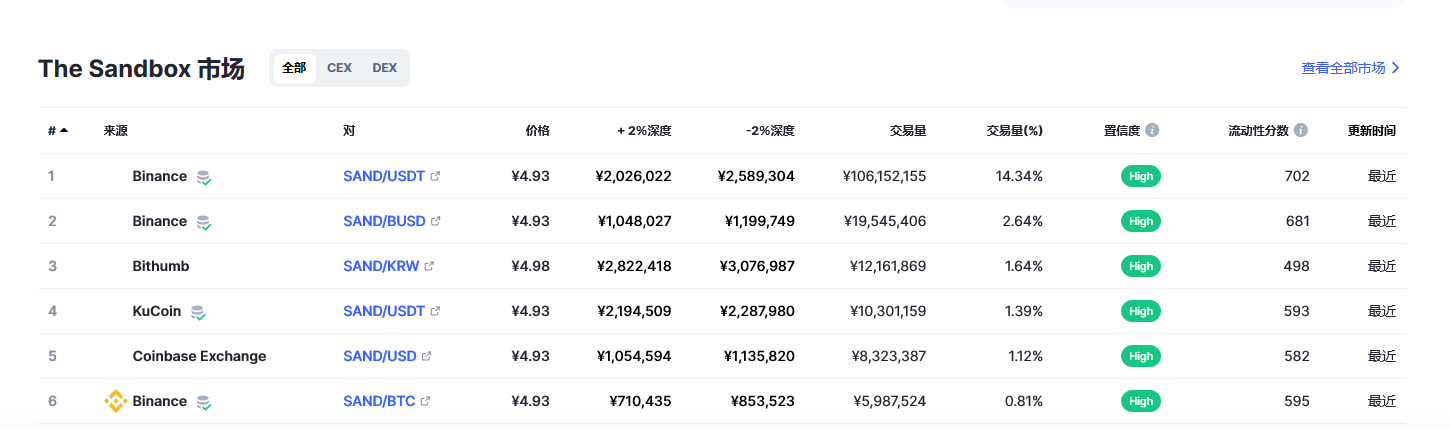
Task: Click High badge in SAND/BUSD row
Action: (x=1141, y=221)
